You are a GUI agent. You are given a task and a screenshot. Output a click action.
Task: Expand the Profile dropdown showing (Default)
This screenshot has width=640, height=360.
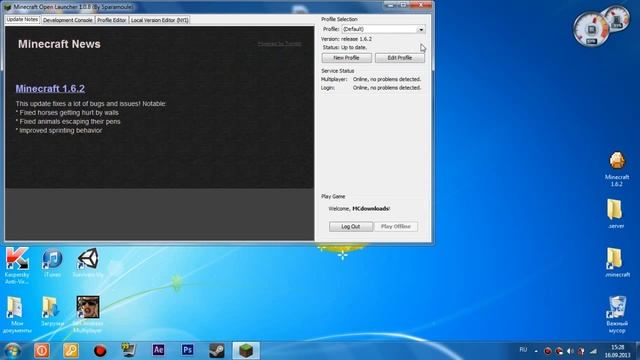tap(383, 29)
